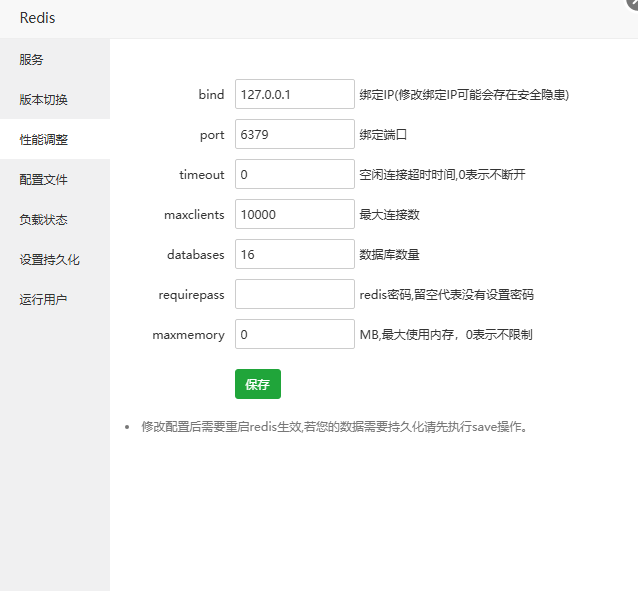Click the databases input showing 16
This screenshot has height=591, width=638.
[x=294, y=254]
